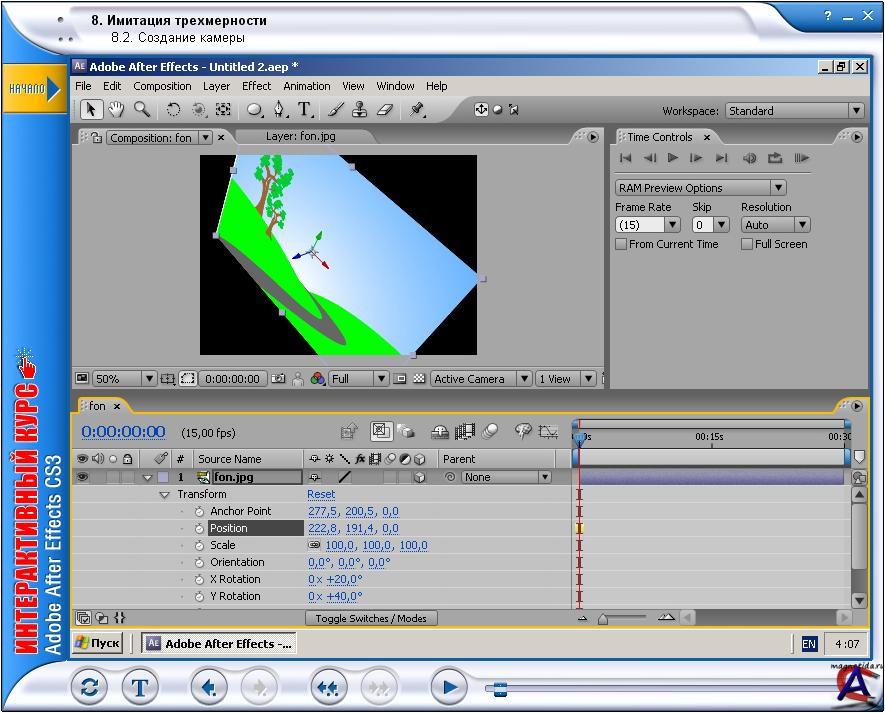Open the 50% magnification dropdown
The width and height of the screenshot is (885, 713).
(x=124, y=379)
